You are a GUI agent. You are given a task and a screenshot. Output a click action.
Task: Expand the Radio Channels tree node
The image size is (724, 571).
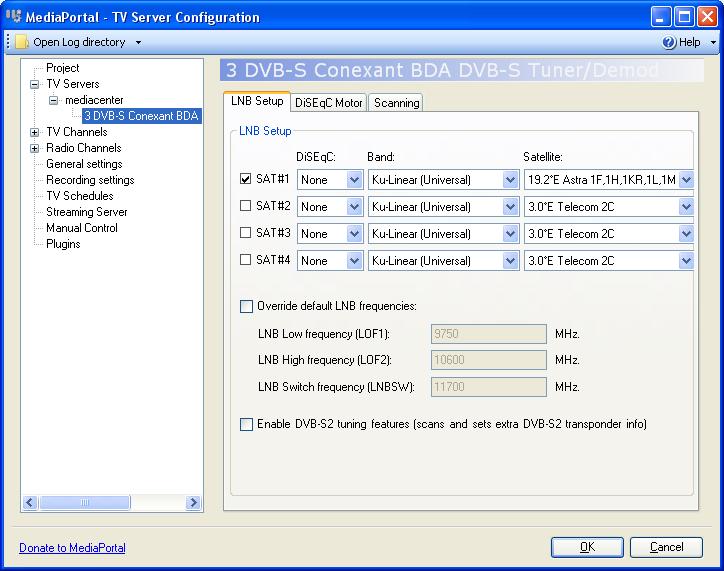point(35,148)
